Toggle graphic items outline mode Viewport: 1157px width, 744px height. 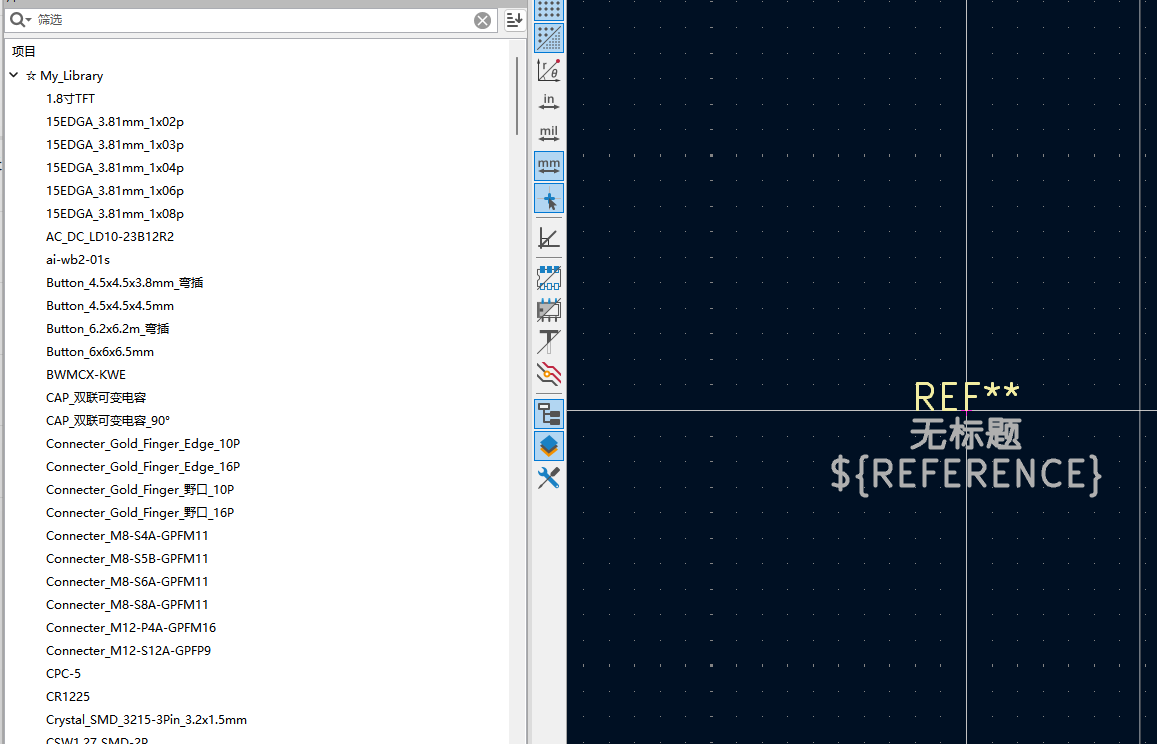[549, 310]
